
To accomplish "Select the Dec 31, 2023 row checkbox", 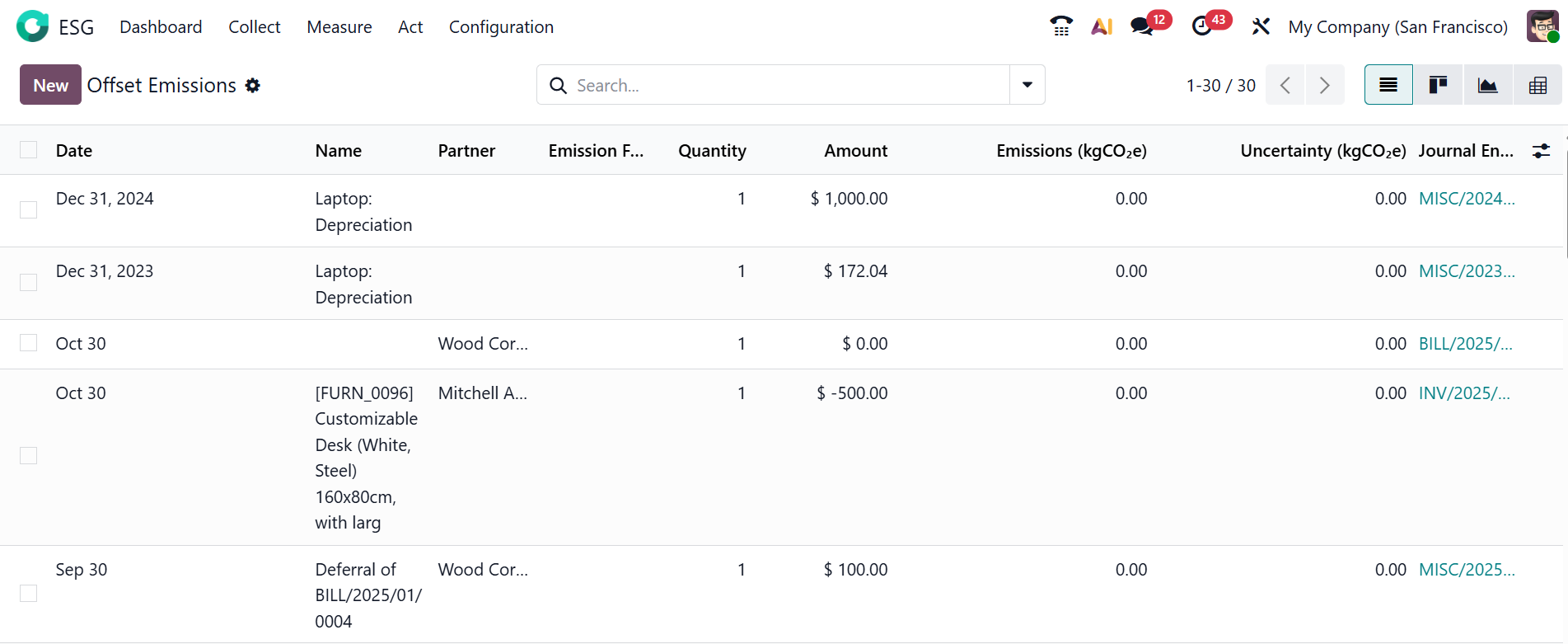I will pos(29,283).
